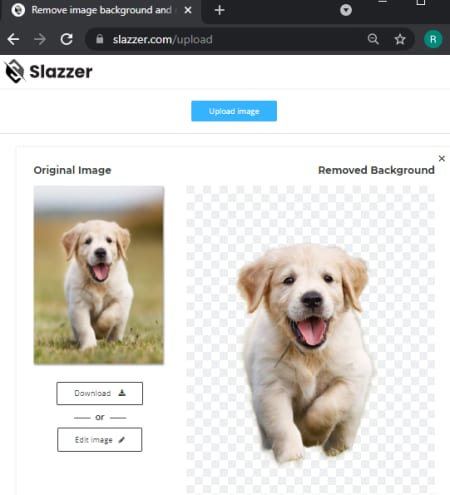The image size is (450, 495).
Task: Select the Remove image background tab
Action: [102, 11]
